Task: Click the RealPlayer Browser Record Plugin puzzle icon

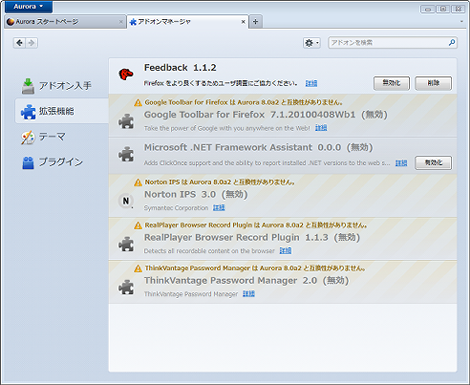Action: (x=126, y=244)
